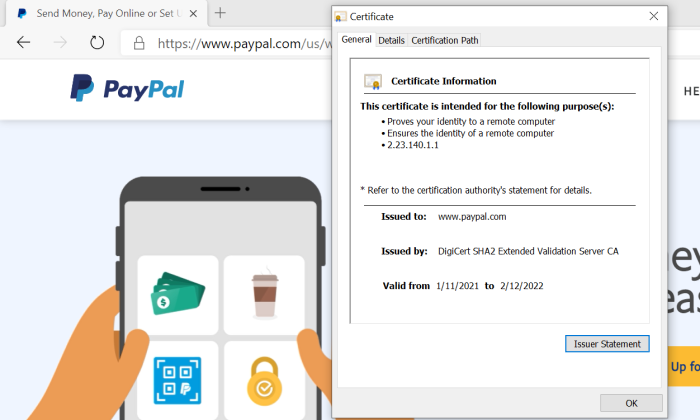Click the certificate icon in dialog title
Screen dimensions: 700x420
click(x=340, y=17)
